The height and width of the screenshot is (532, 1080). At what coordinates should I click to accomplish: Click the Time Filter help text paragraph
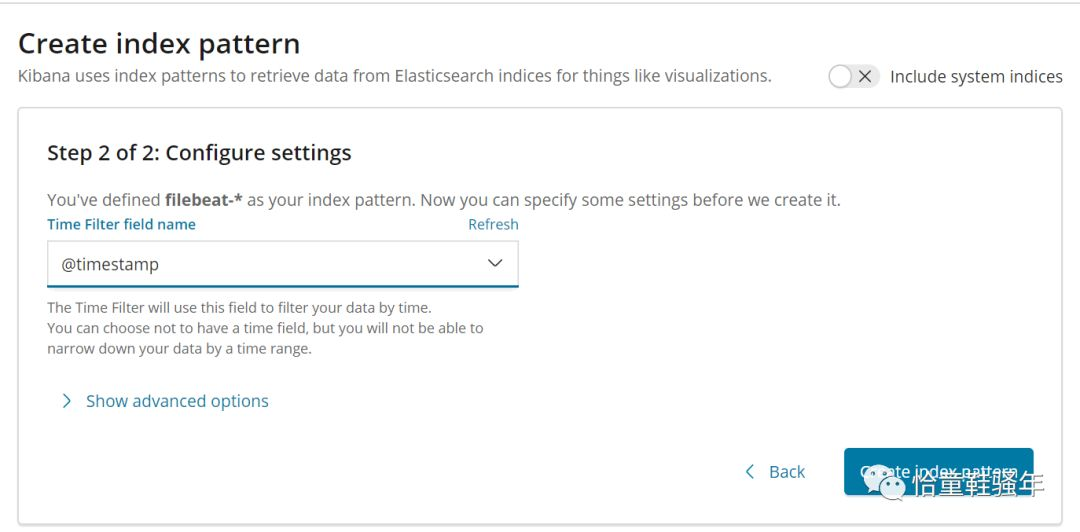click(265, 328)
